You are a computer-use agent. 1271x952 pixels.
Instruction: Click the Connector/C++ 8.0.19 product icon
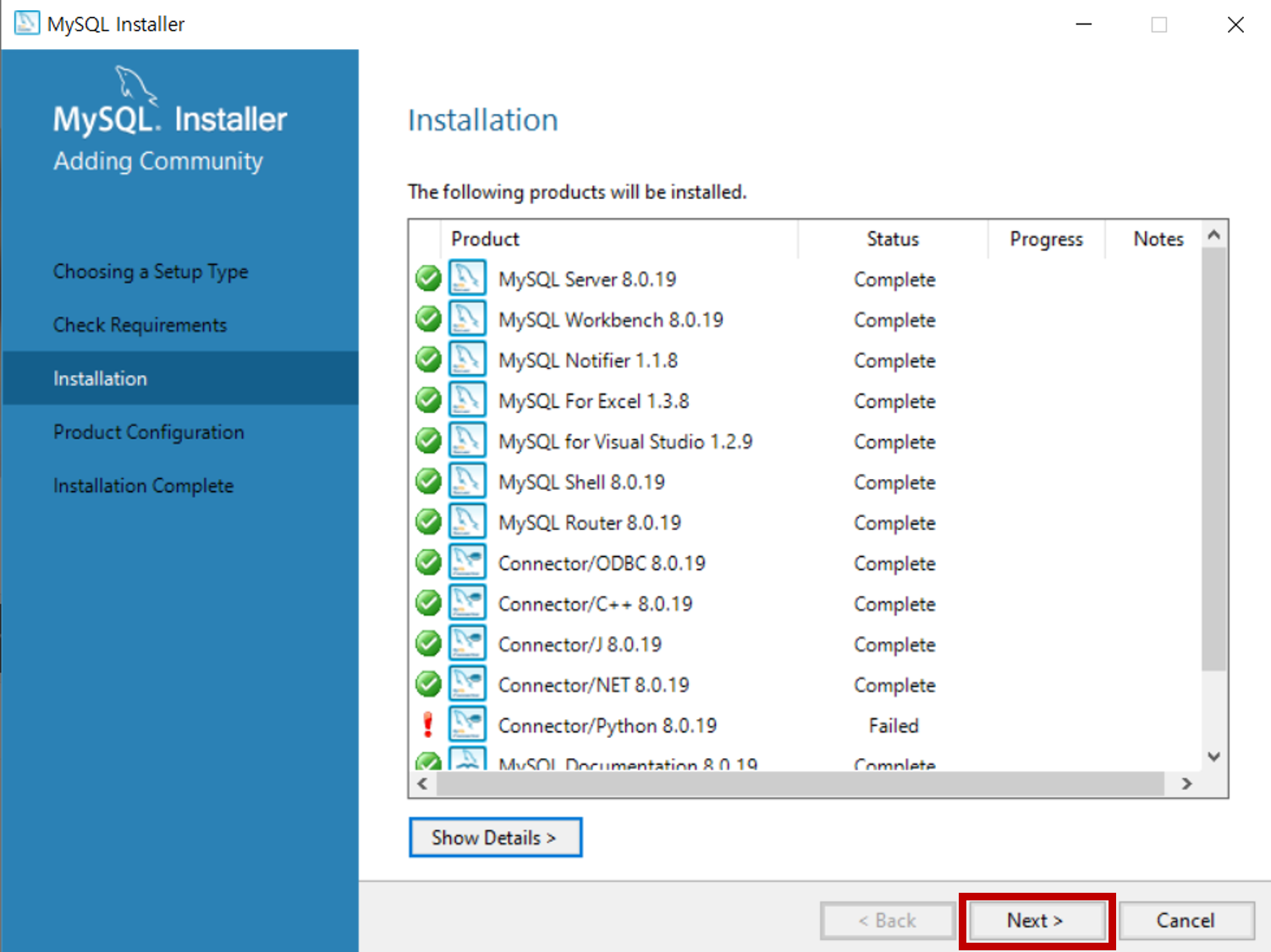point(467,603)
